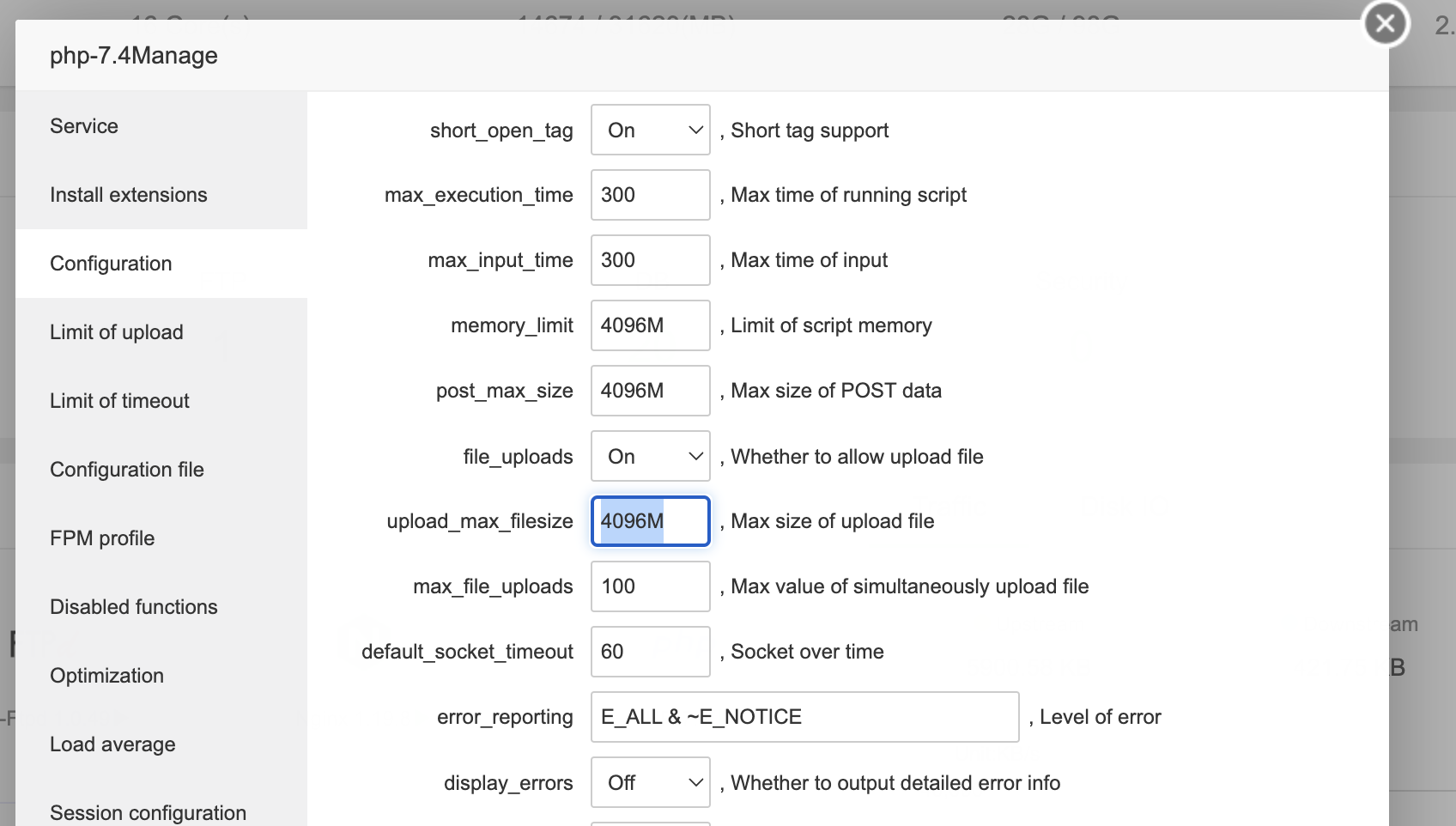The height and width of the screenshot is (826, 1456).
Task: Focus the memory_limit text box
Action: 650,325
